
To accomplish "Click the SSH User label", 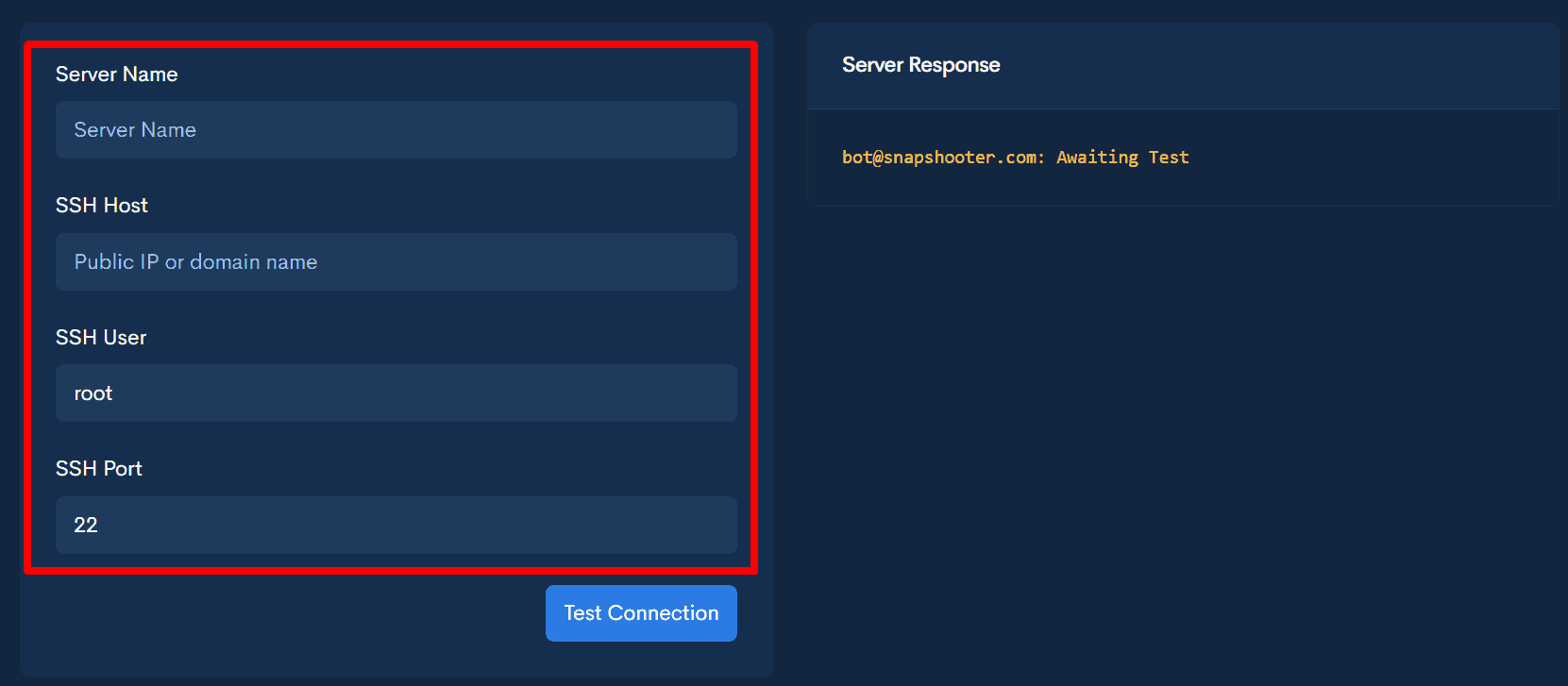I will point(101,337).
